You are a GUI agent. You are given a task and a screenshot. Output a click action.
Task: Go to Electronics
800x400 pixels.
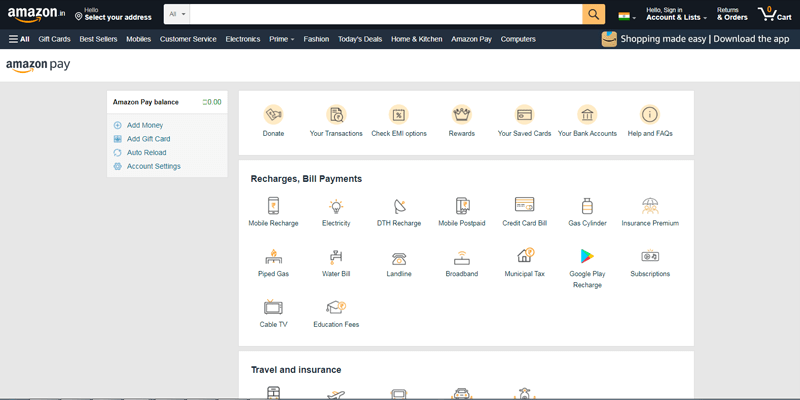point(243,39)
